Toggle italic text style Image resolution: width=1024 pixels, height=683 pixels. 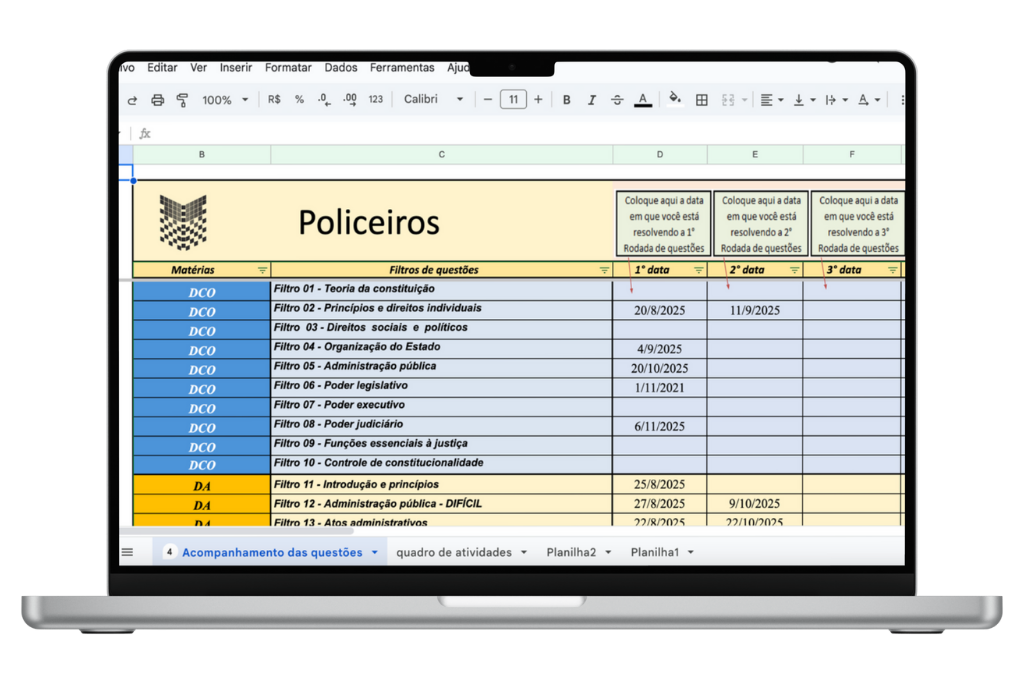(x=592, y=100)
